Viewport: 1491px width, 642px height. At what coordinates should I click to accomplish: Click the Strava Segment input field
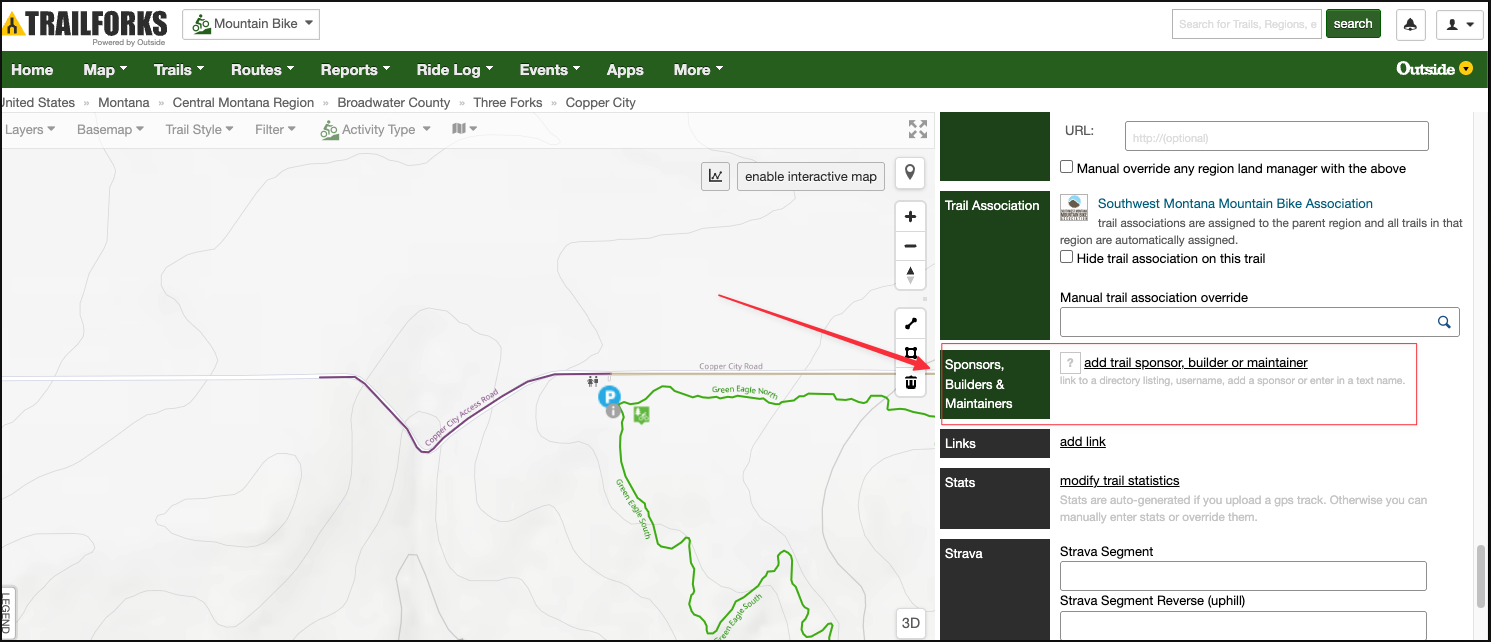tap(1242, 576)
